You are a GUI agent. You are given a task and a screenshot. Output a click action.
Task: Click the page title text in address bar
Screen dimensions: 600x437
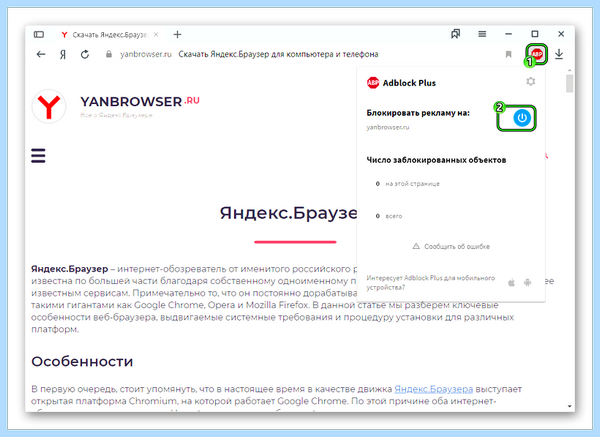[278, 54]
